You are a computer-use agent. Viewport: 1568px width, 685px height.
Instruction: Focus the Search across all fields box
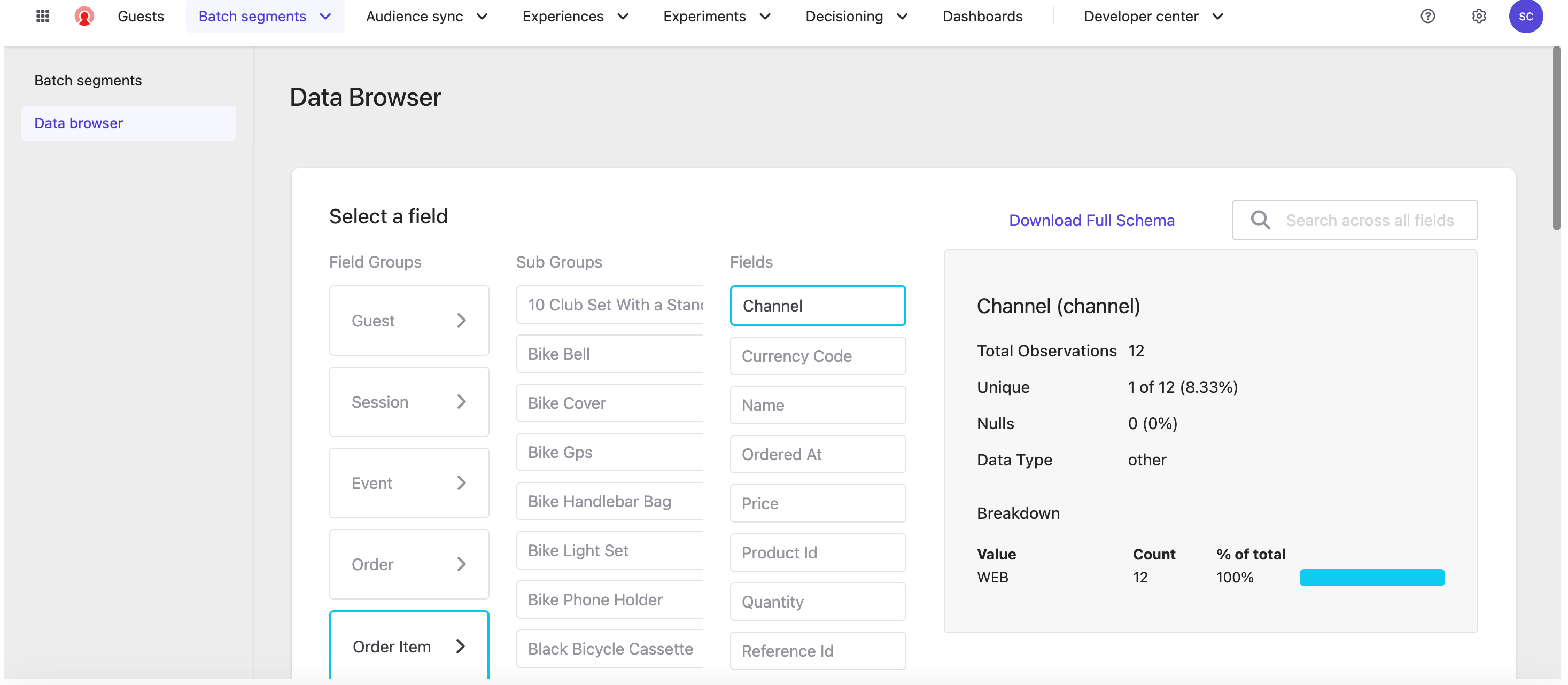1370,220
